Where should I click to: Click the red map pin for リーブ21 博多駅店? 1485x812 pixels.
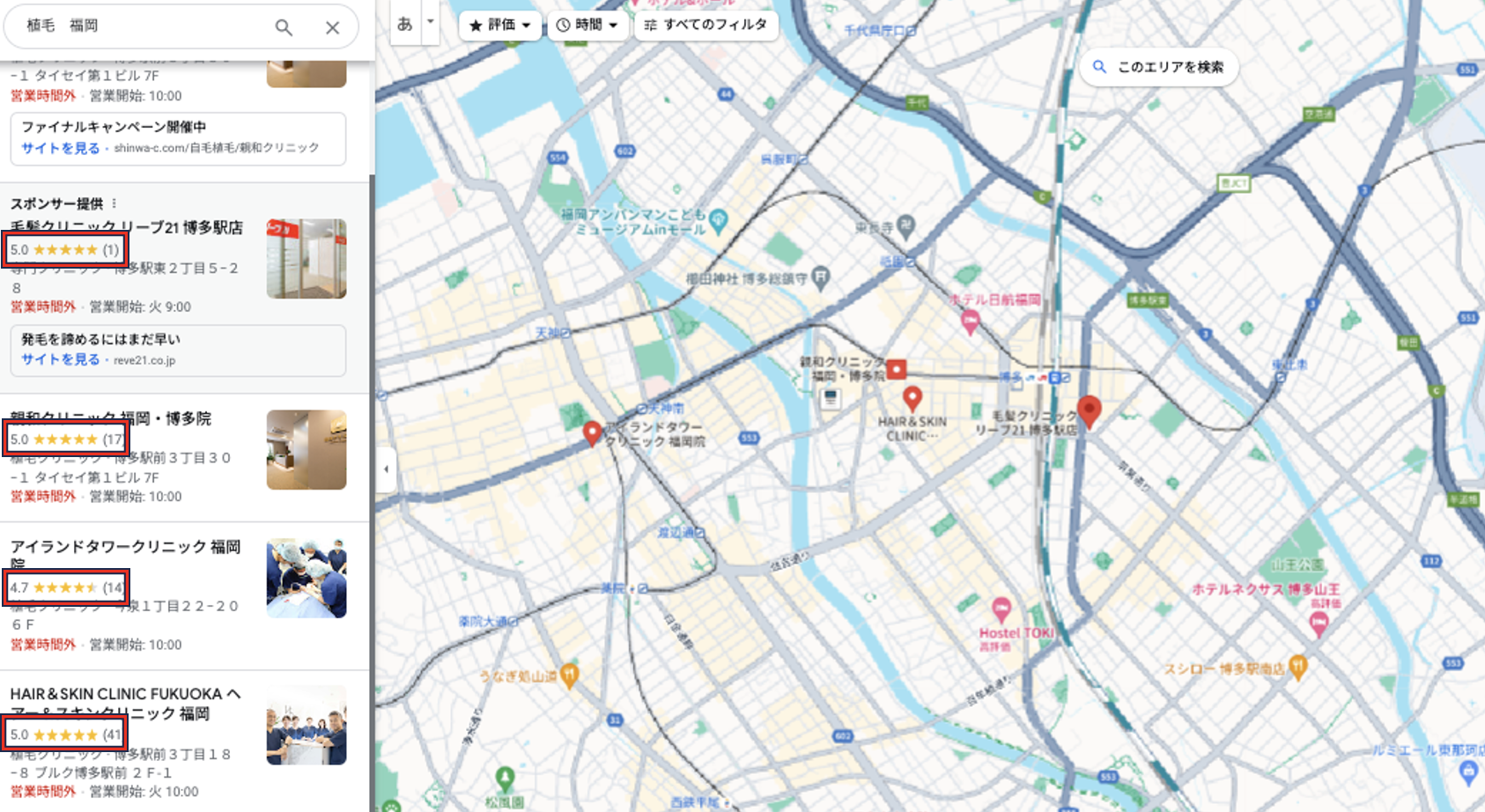tap(1090, 411)
